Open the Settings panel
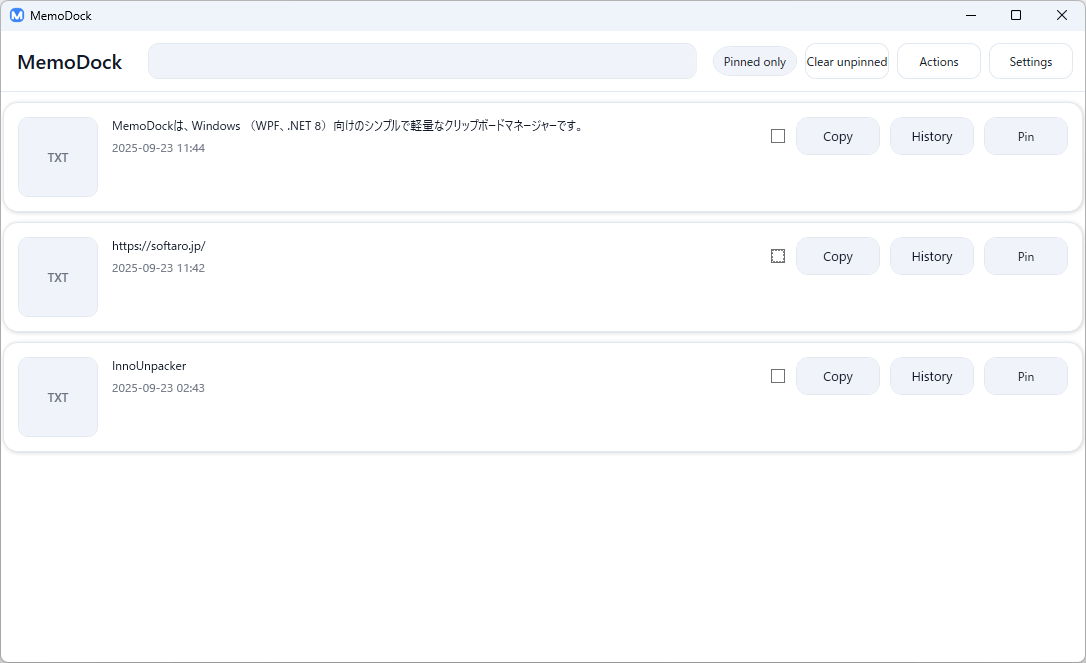The width and height of the screenshot is (1086, 663). (1031, 62)
